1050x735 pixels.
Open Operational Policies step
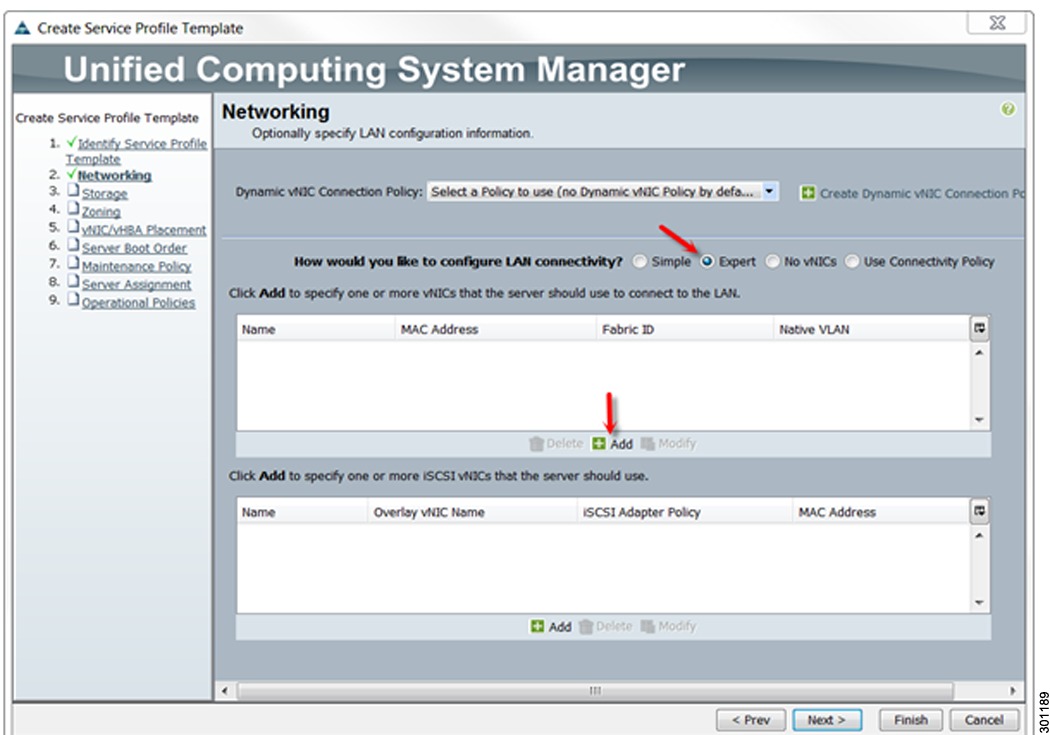(x=139, y=303)
